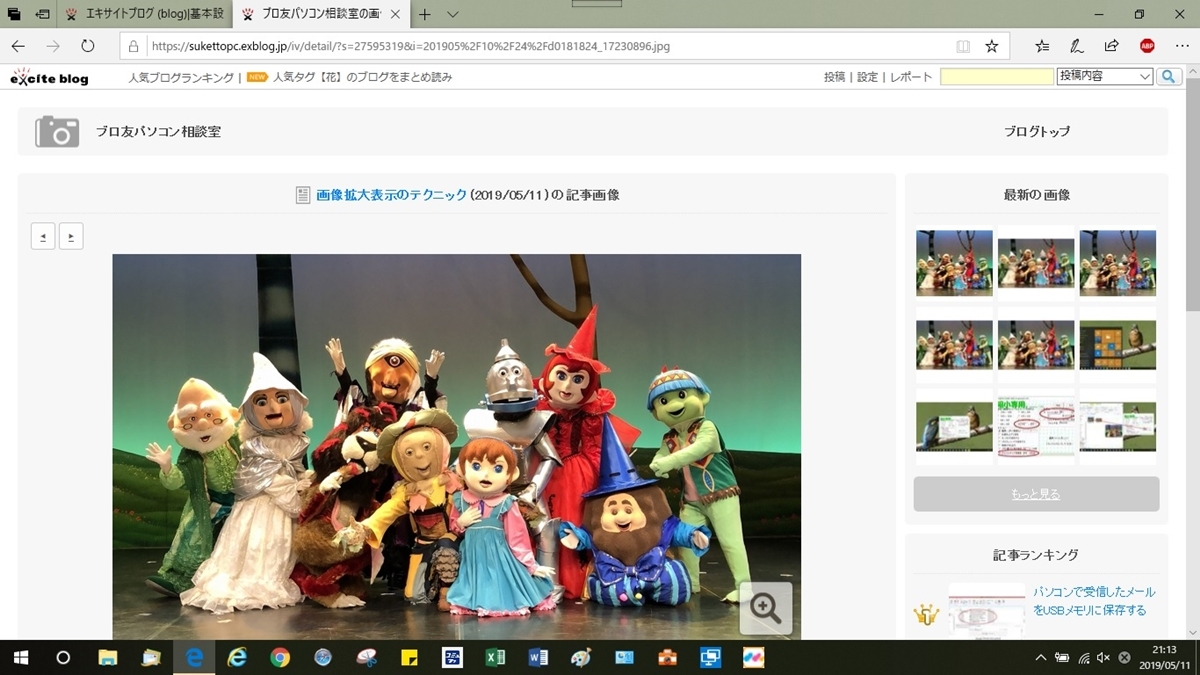Go to ブログトップ

pos(1037,131)
